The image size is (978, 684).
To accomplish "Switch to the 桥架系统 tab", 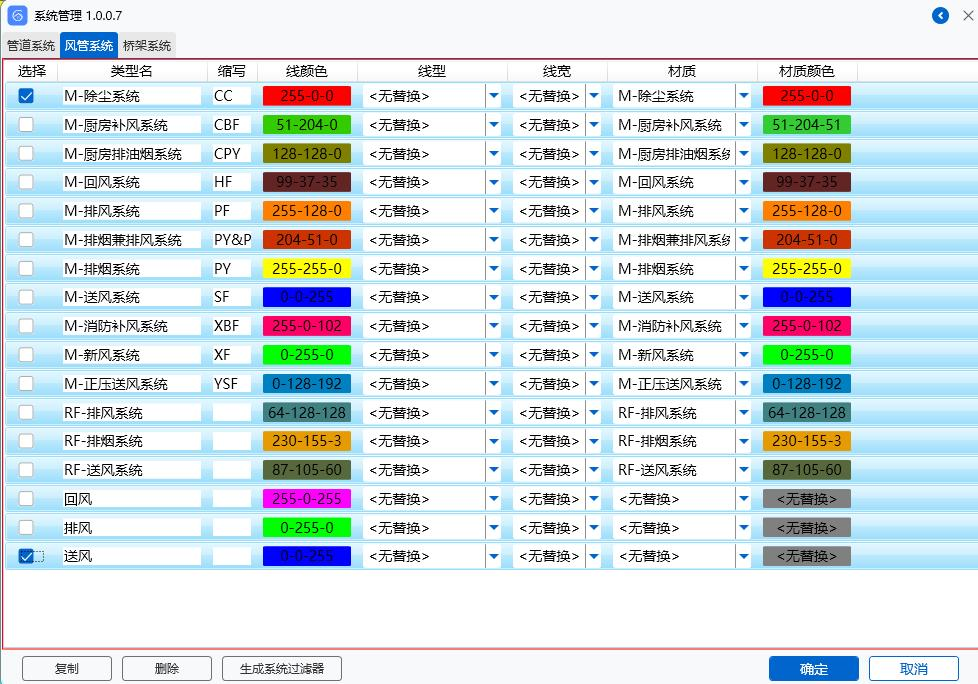I will (147, 46).
